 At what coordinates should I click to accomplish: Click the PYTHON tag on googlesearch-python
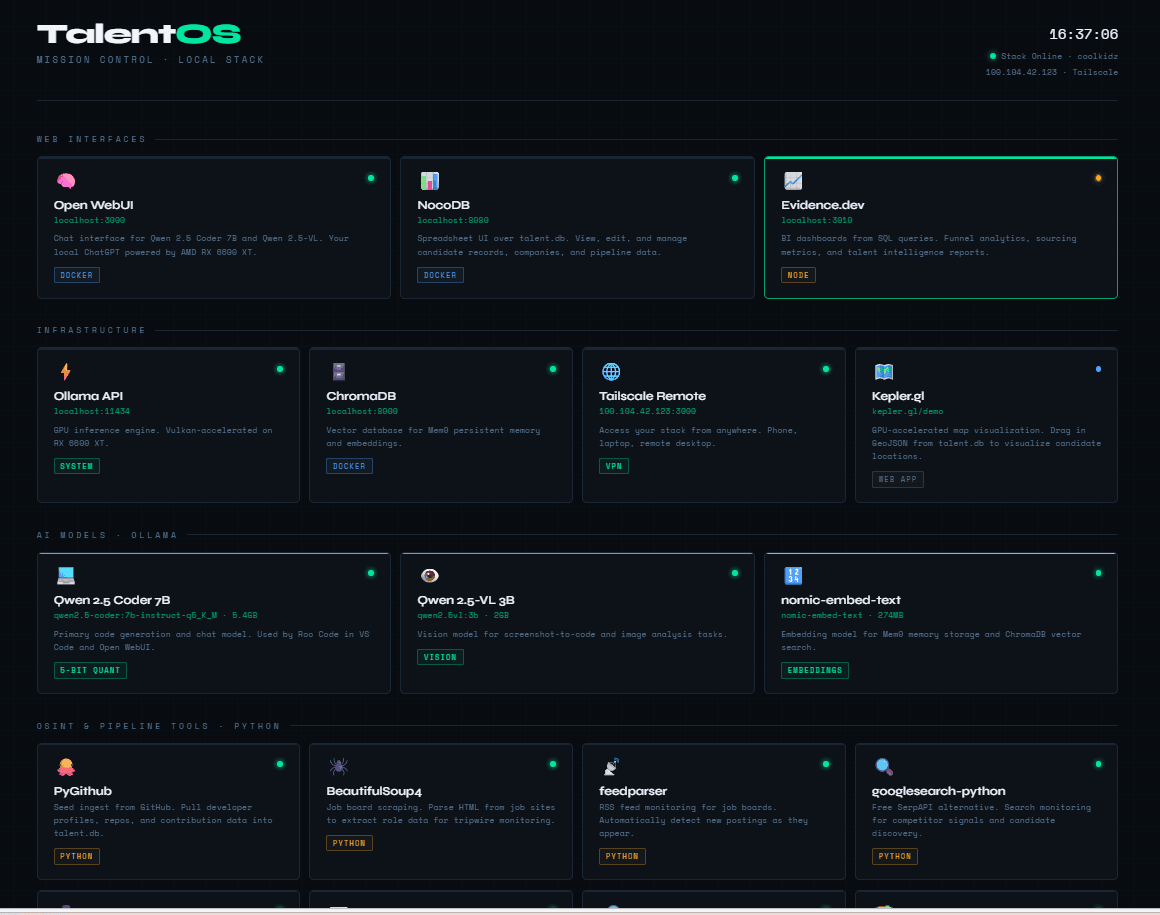click(895, 857)
